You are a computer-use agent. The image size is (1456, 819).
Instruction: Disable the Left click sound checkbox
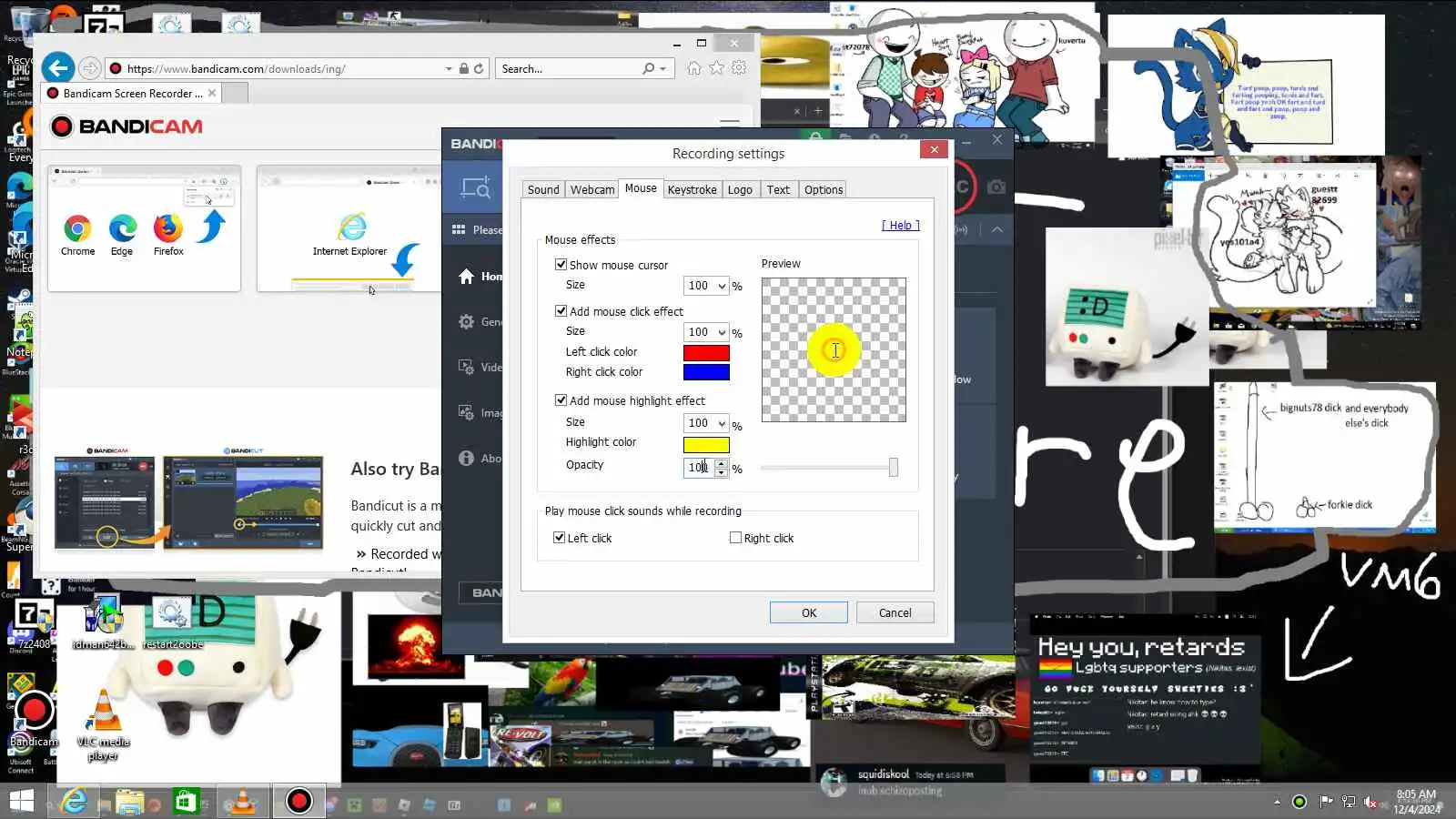559,538
